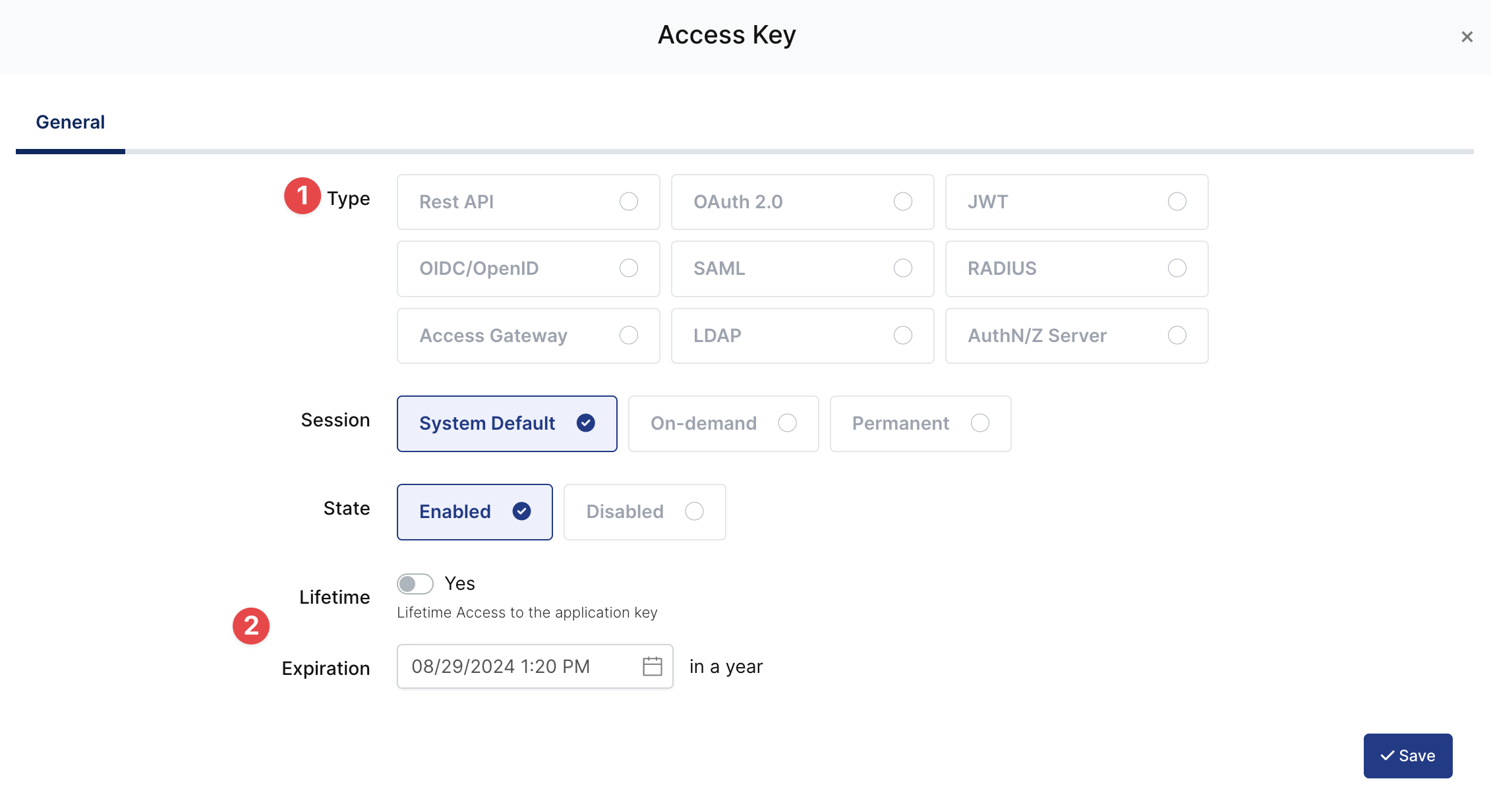This screenshot has height=812, width=1491.
Task: Close the Access Key dialog
Action: tap(1467, 37)
